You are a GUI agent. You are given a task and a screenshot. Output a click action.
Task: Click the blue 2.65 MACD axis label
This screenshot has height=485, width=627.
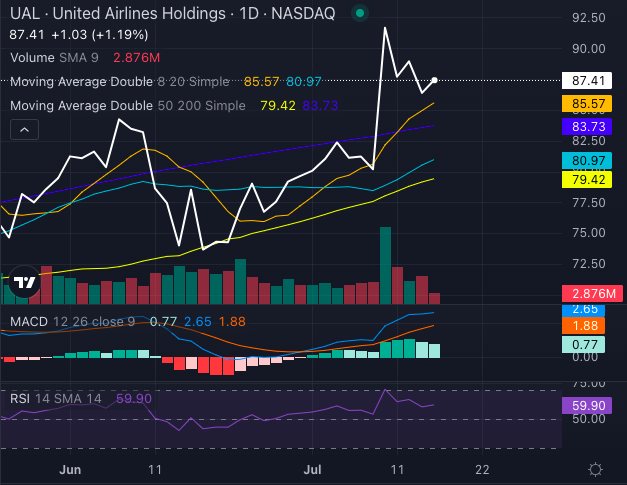583,310
